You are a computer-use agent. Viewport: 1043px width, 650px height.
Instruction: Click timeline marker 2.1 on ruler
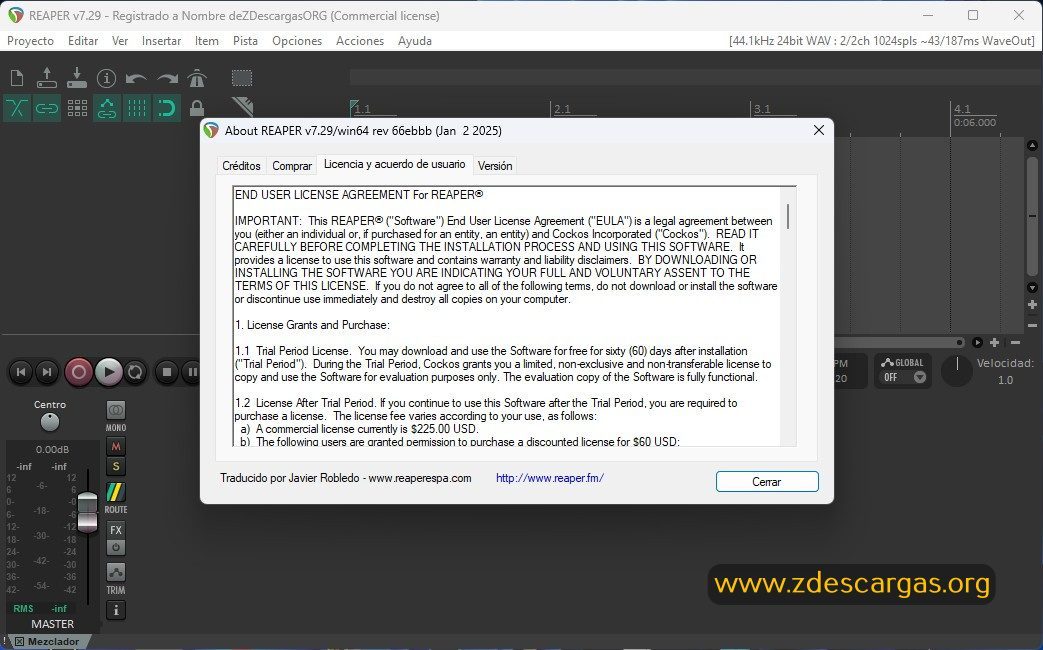click(562, 109)
